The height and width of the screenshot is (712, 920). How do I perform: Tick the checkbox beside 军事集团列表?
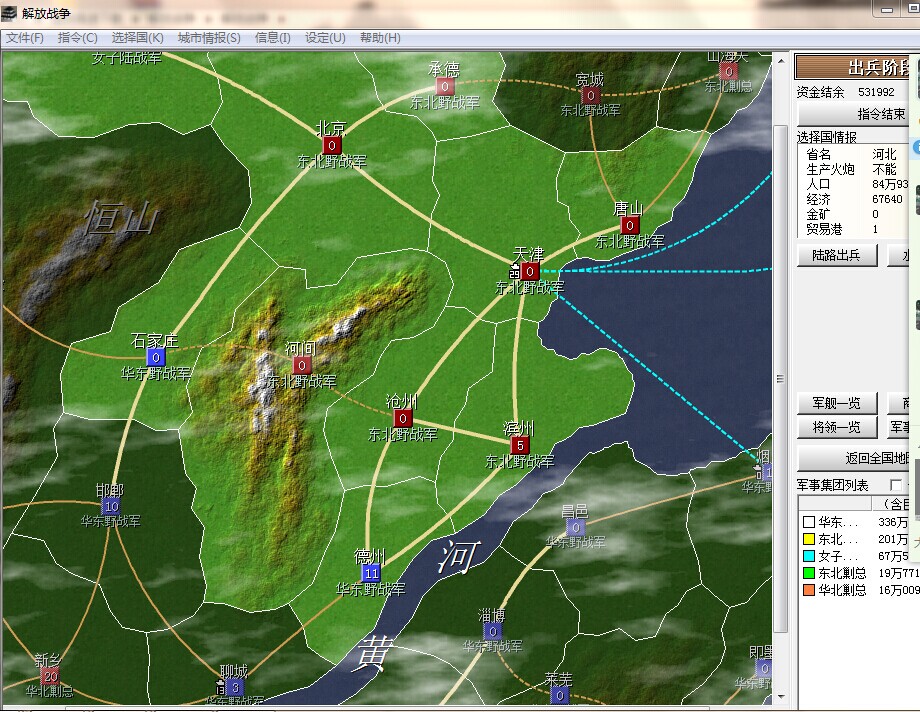pos(896,485)
